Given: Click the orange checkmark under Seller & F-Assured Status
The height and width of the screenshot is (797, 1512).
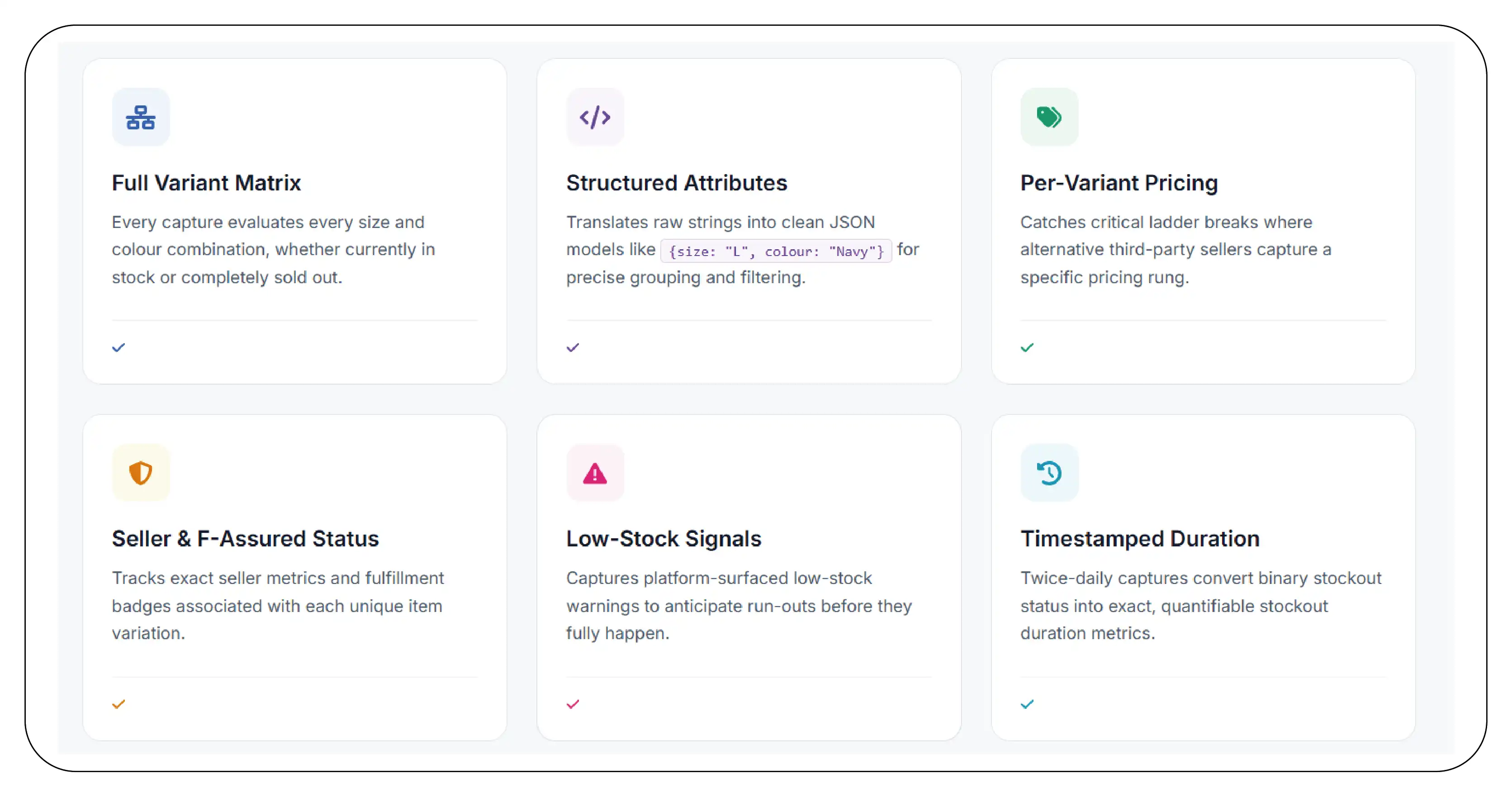Looking at the screenshot, I should point(118,704).
